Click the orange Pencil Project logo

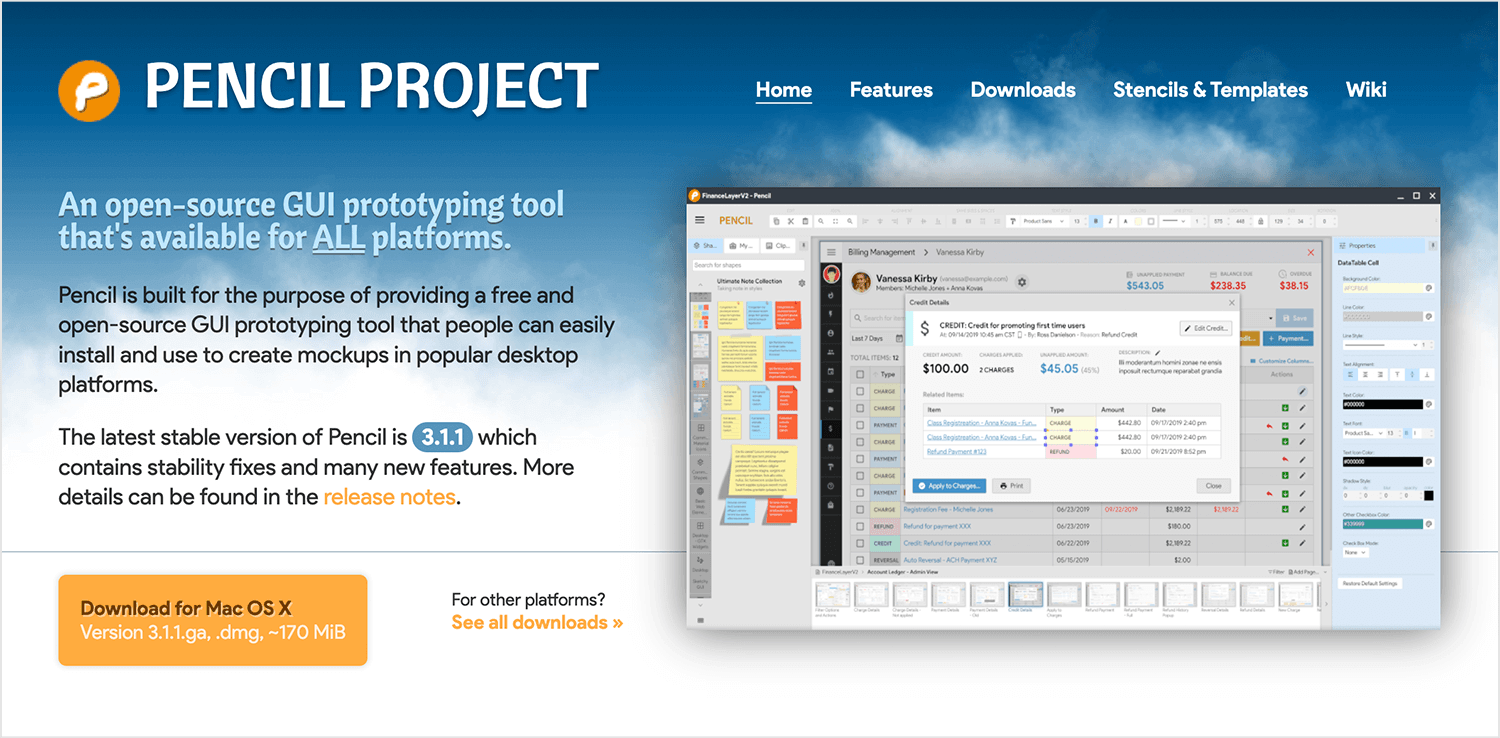pyautogui.click(x=89, y=90)
